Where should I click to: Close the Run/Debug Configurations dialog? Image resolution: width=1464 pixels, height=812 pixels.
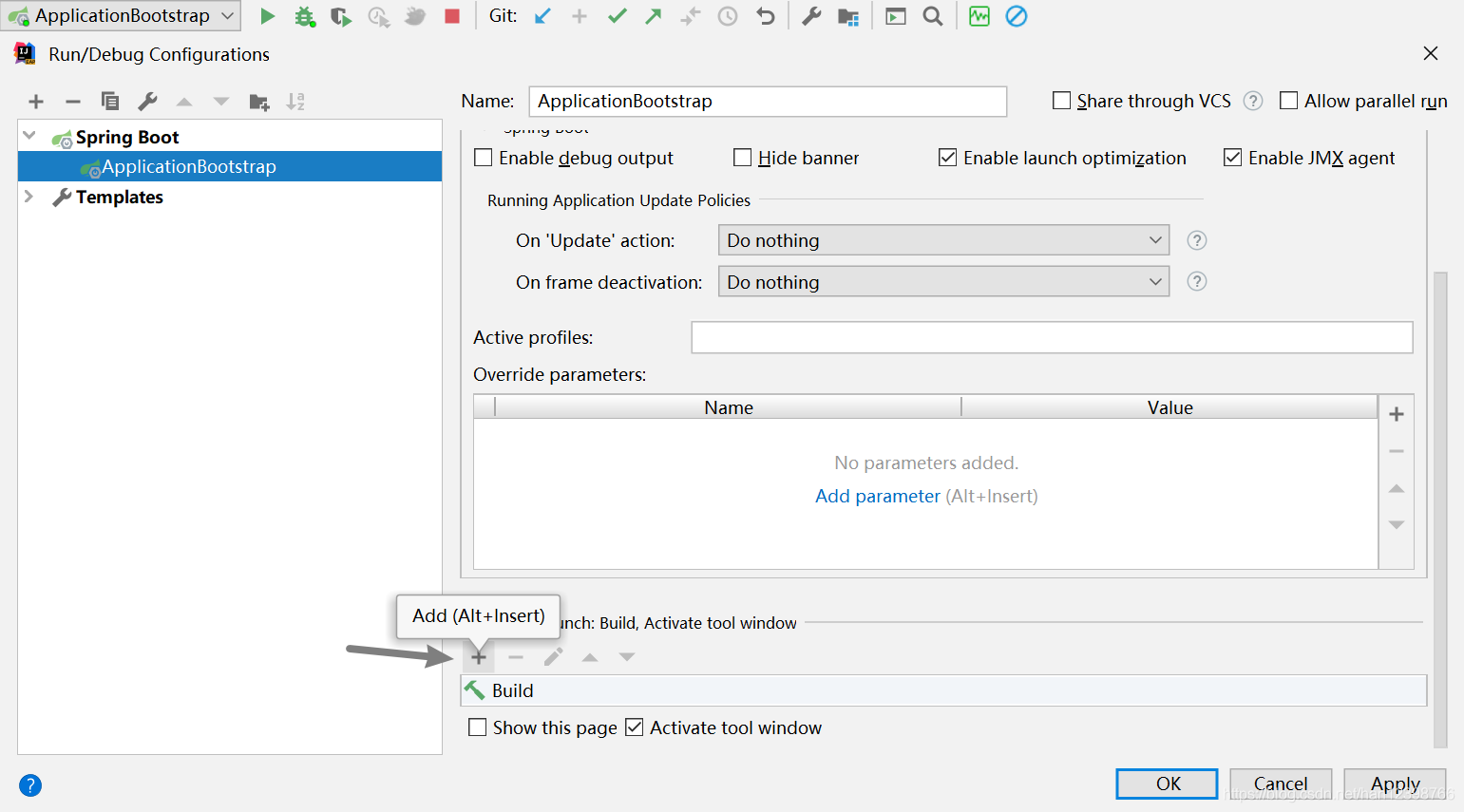(x=1431, y=53)
